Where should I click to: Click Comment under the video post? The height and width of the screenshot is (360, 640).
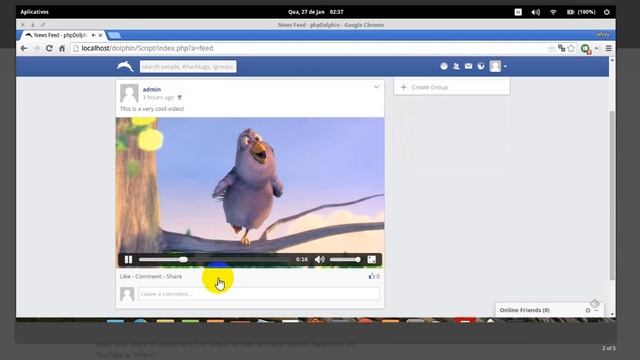pos(149,276)
